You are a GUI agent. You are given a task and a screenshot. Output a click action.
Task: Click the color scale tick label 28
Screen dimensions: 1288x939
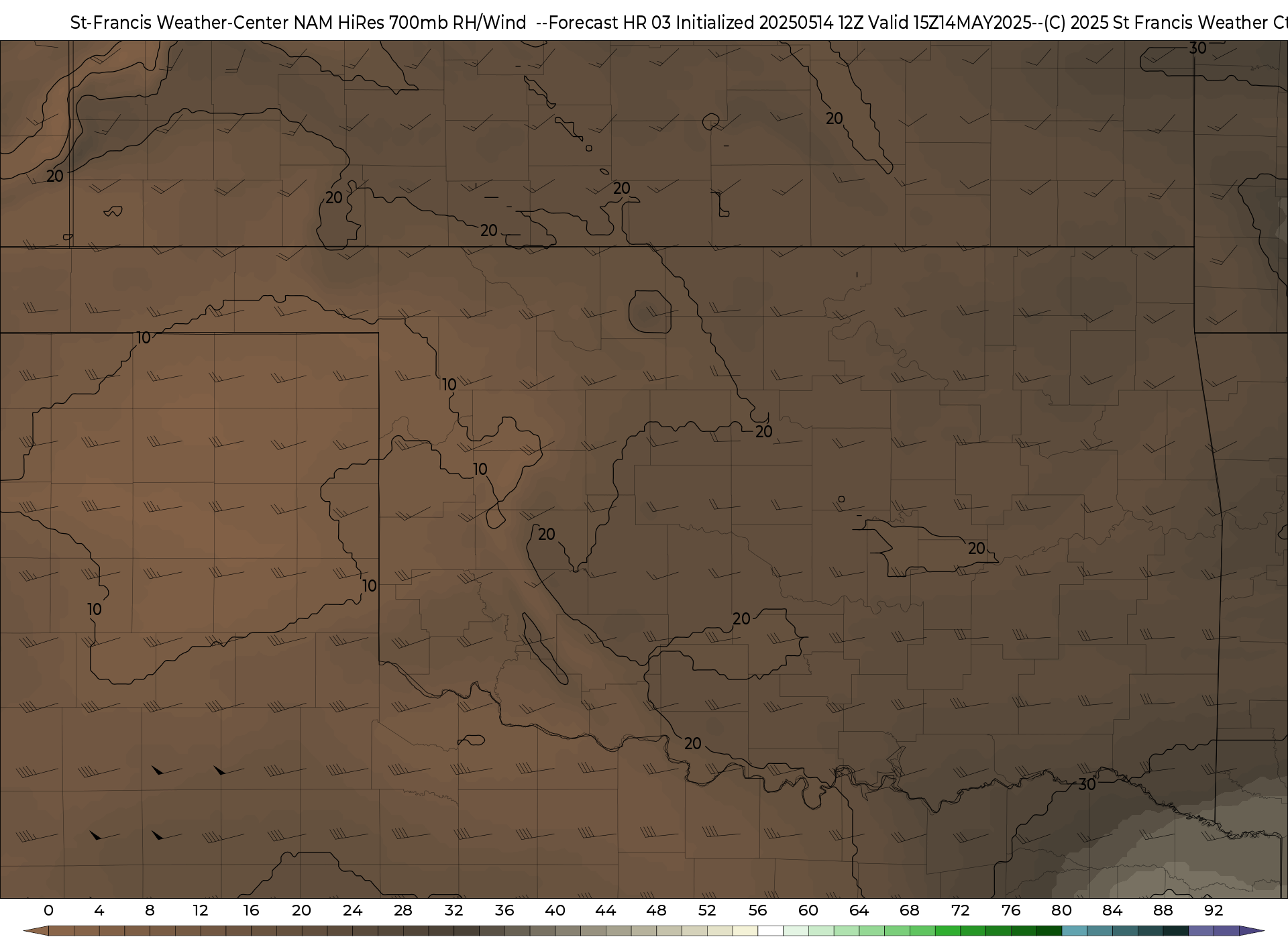tap(403, 910)
